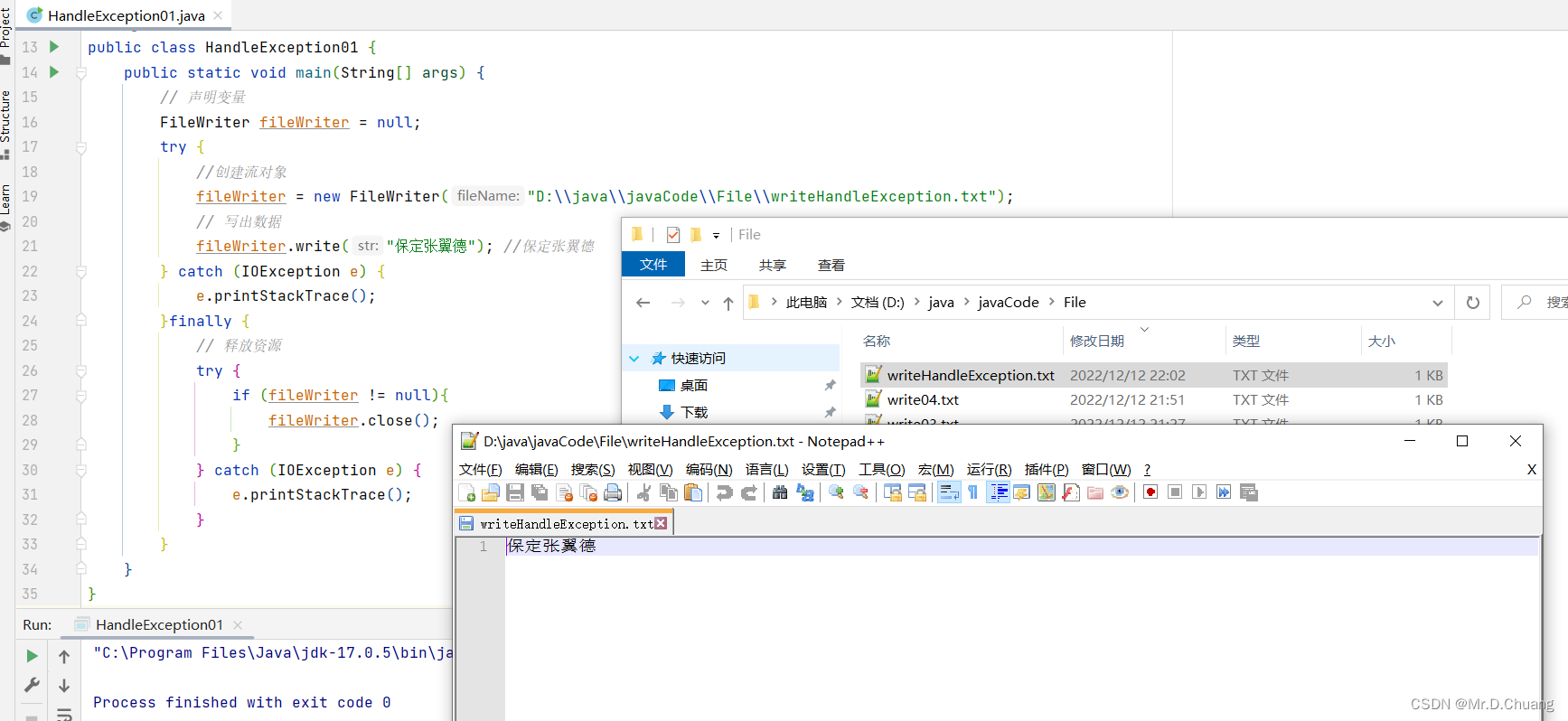1568x721 pixels.
Task: Collapse the 快速访问 tree node
Action: tap(634, 359)
